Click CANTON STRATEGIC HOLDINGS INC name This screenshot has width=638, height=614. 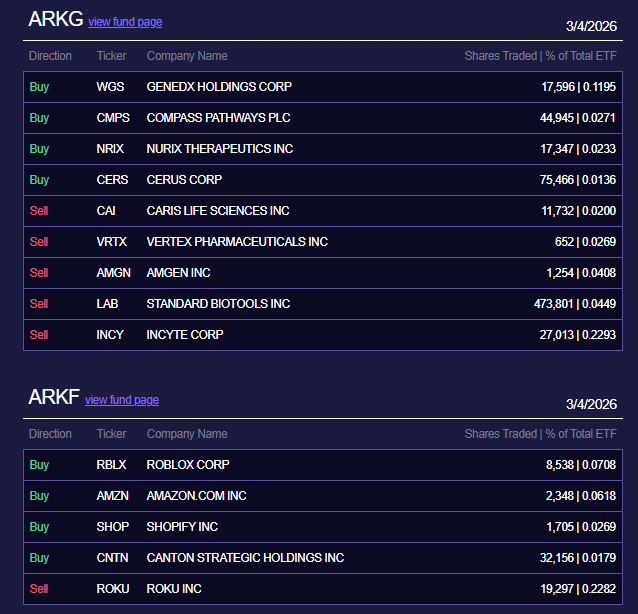click(x=245, y=557)
